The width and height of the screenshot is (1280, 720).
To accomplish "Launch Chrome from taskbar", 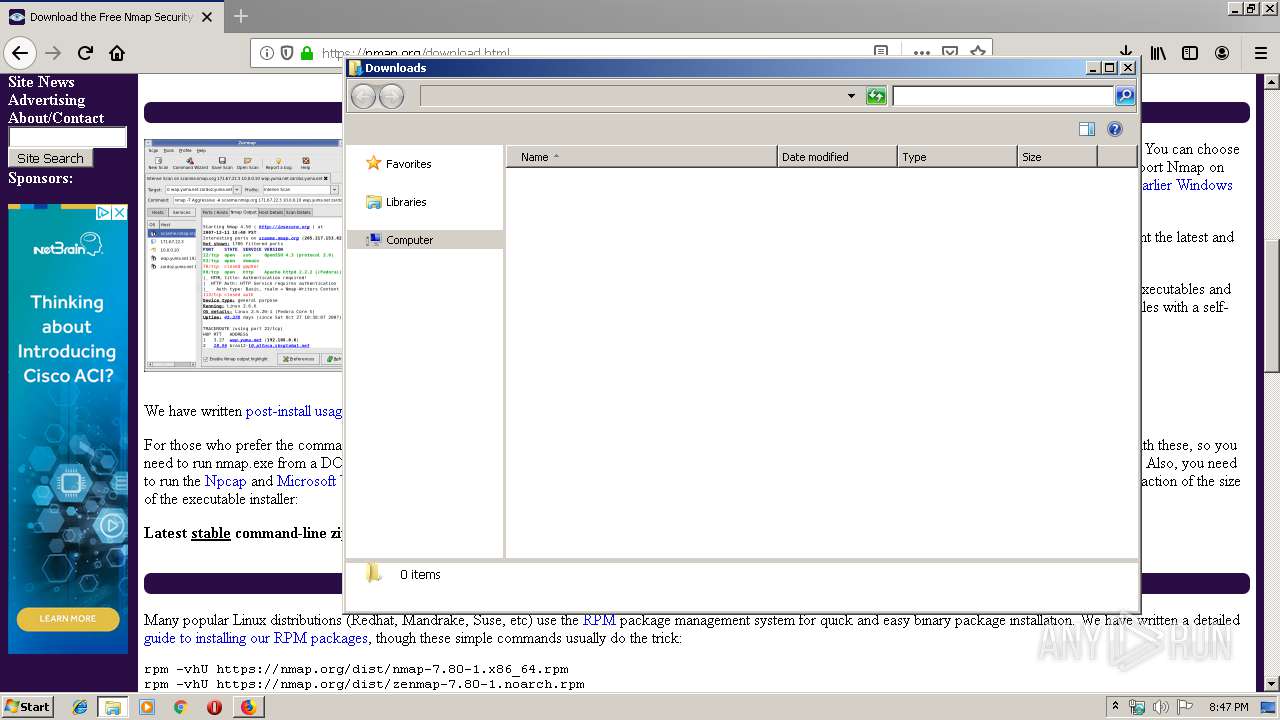I will 180,707.
